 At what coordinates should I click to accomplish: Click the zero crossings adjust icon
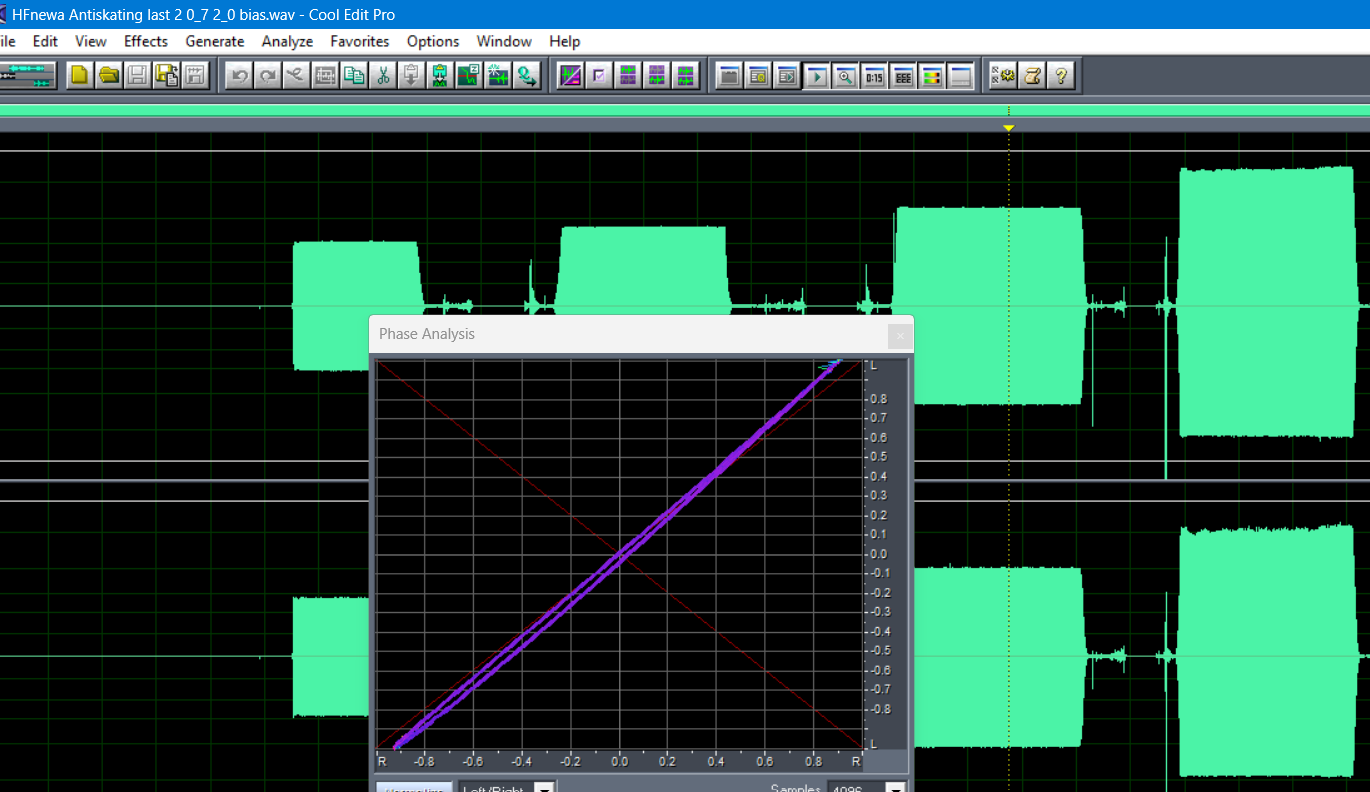470,75
